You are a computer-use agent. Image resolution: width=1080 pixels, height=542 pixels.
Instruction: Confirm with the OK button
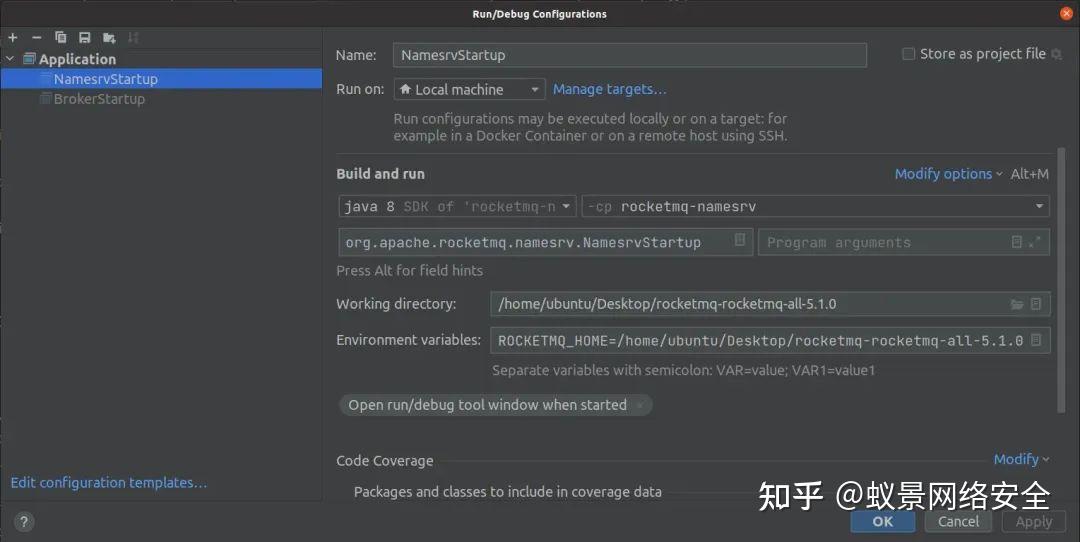coord(882,521)
